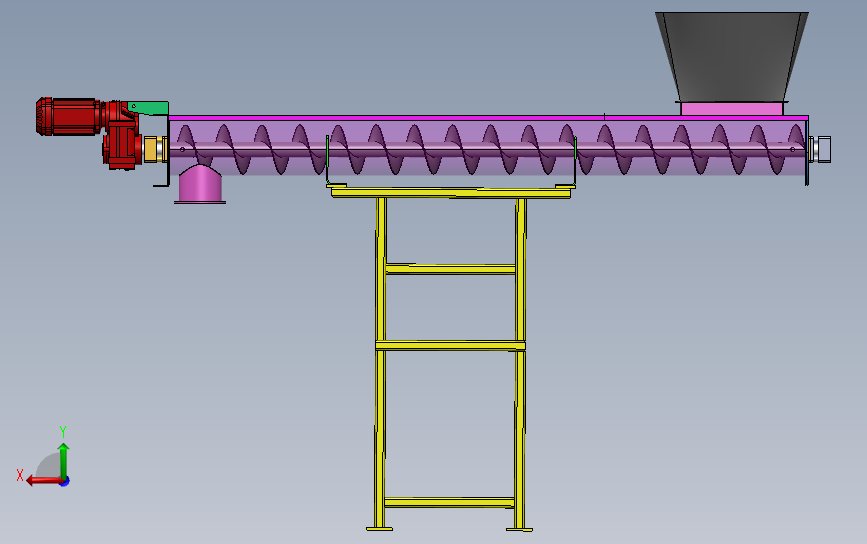867x544 pixels.
Task: Click the "X" axis label
Action: (x=20, y=475)
